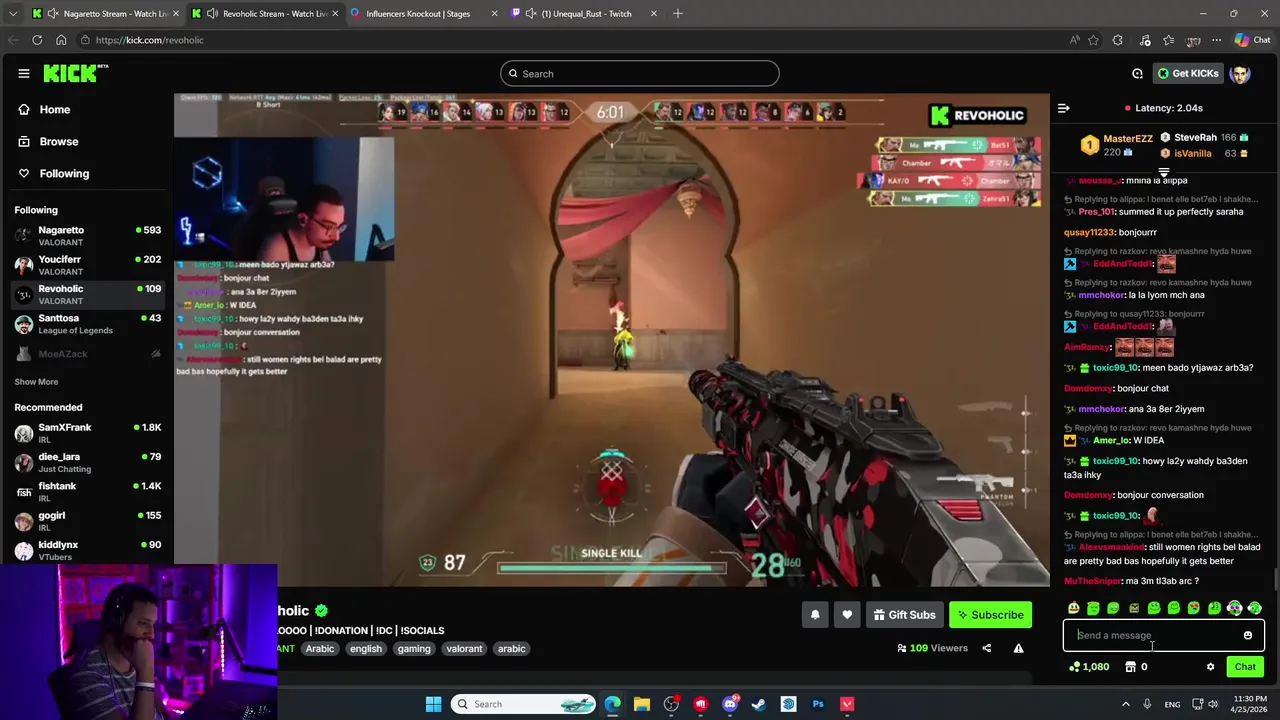Click the Subscribe button

[990, 615]
